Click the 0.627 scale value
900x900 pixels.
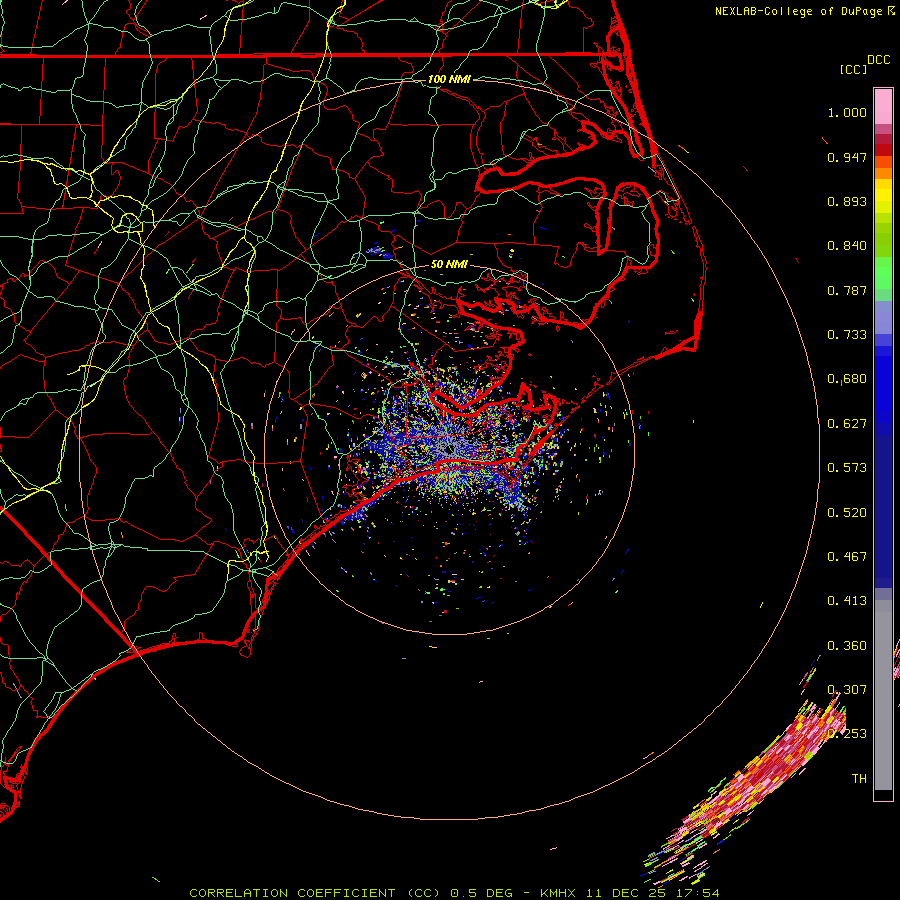847,424
